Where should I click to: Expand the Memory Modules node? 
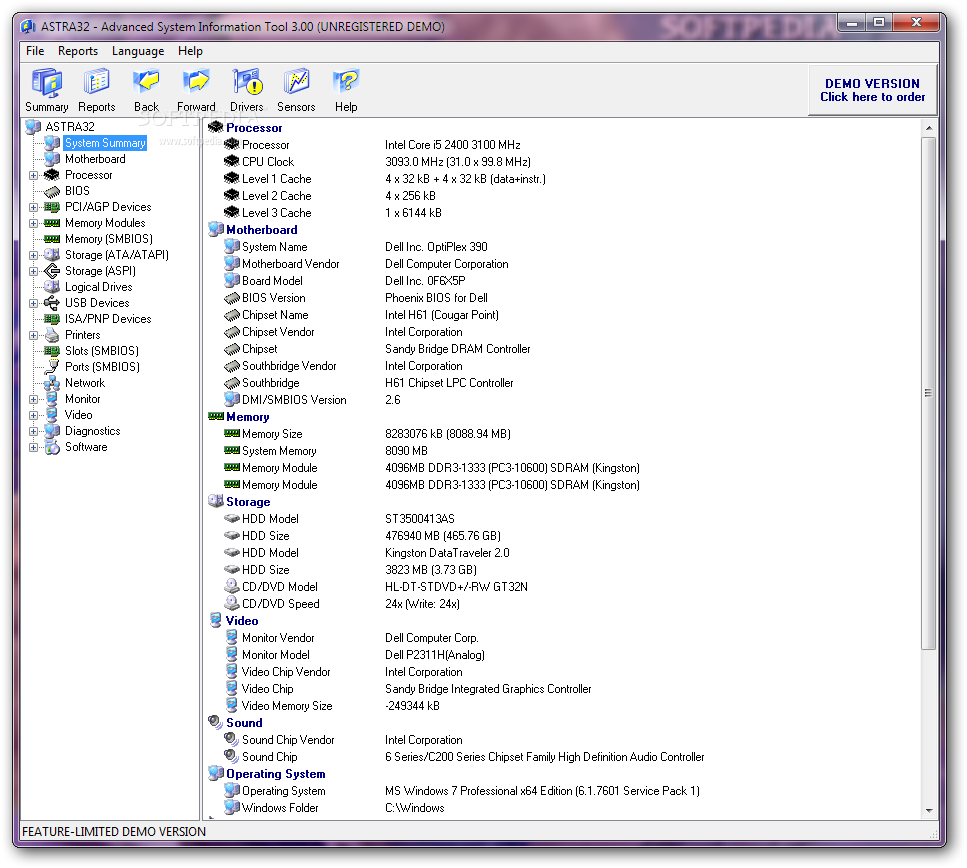[x=33, y=223]
